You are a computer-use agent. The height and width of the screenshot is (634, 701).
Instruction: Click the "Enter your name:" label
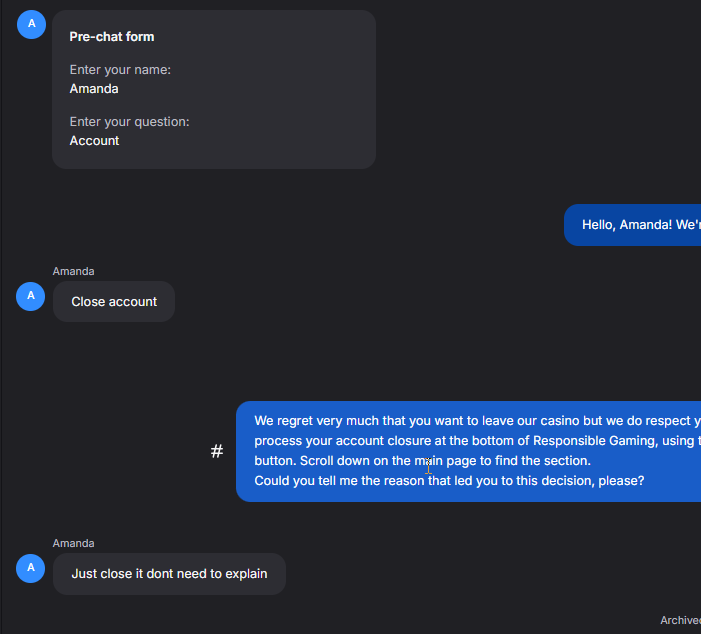(120, 70)
